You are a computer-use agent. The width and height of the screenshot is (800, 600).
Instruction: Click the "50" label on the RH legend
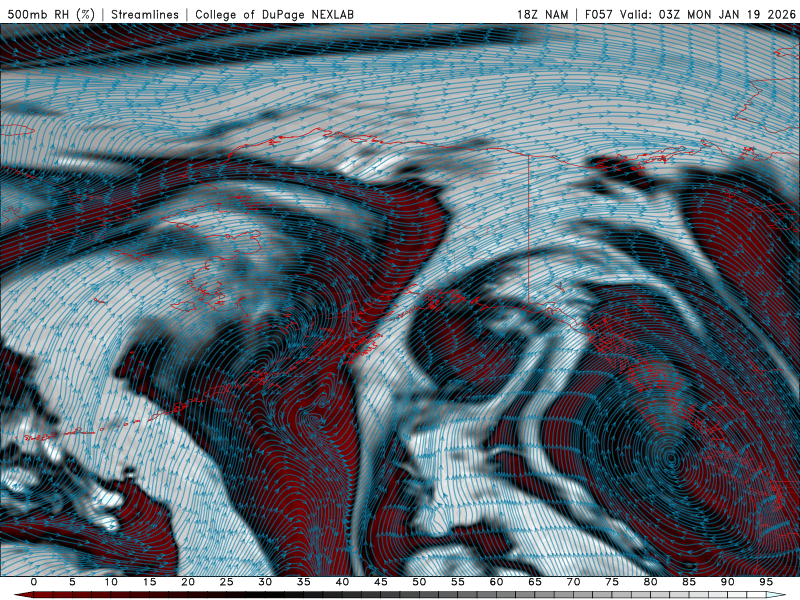(419, 582)
